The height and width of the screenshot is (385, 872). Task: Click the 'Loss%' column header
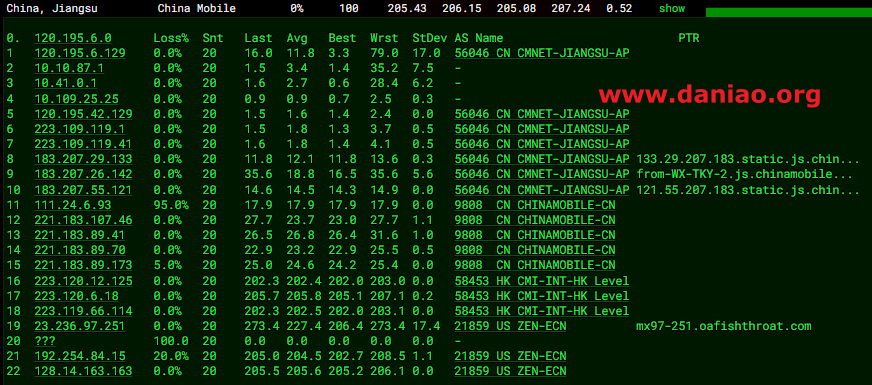pyautogui.click(x=171, y=38)
